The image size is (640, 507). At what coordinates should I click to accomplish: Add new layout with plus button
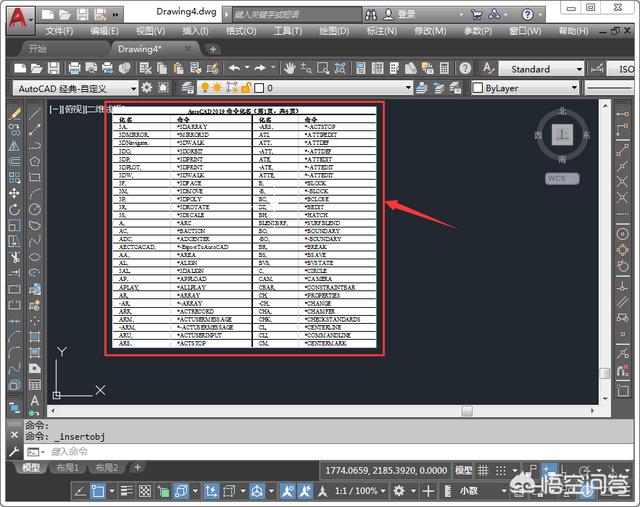pos(138,467)
